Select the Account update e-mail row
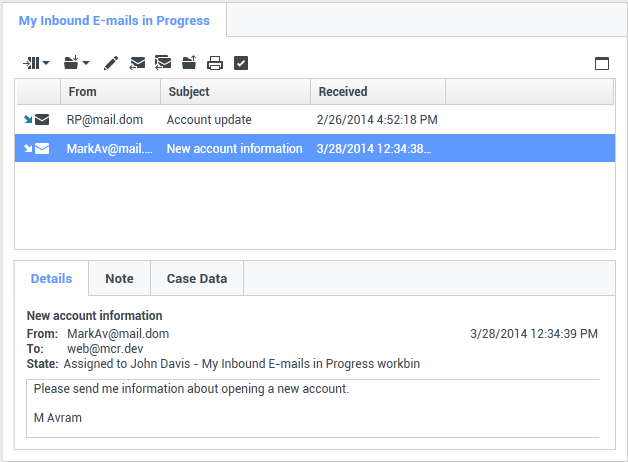 pos(209,120)
